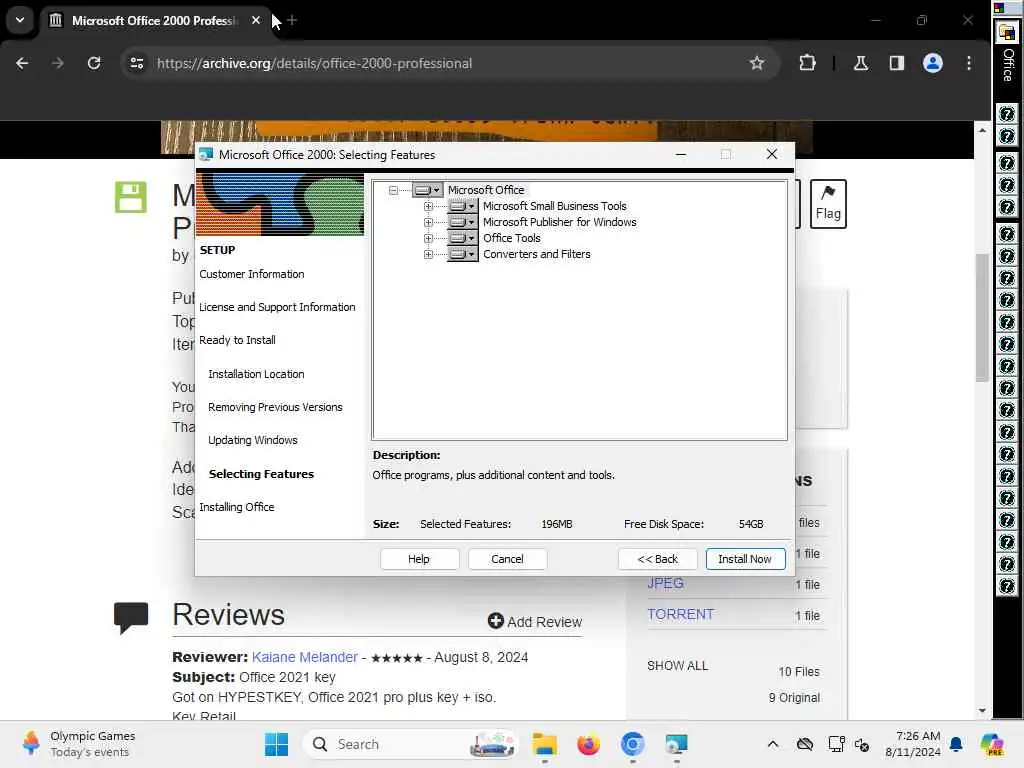The height and width of the screenshot is (768, 1024).
Task: Bookmark this page with the star icon
Action: pyautogui.click(x=756, y=63)
